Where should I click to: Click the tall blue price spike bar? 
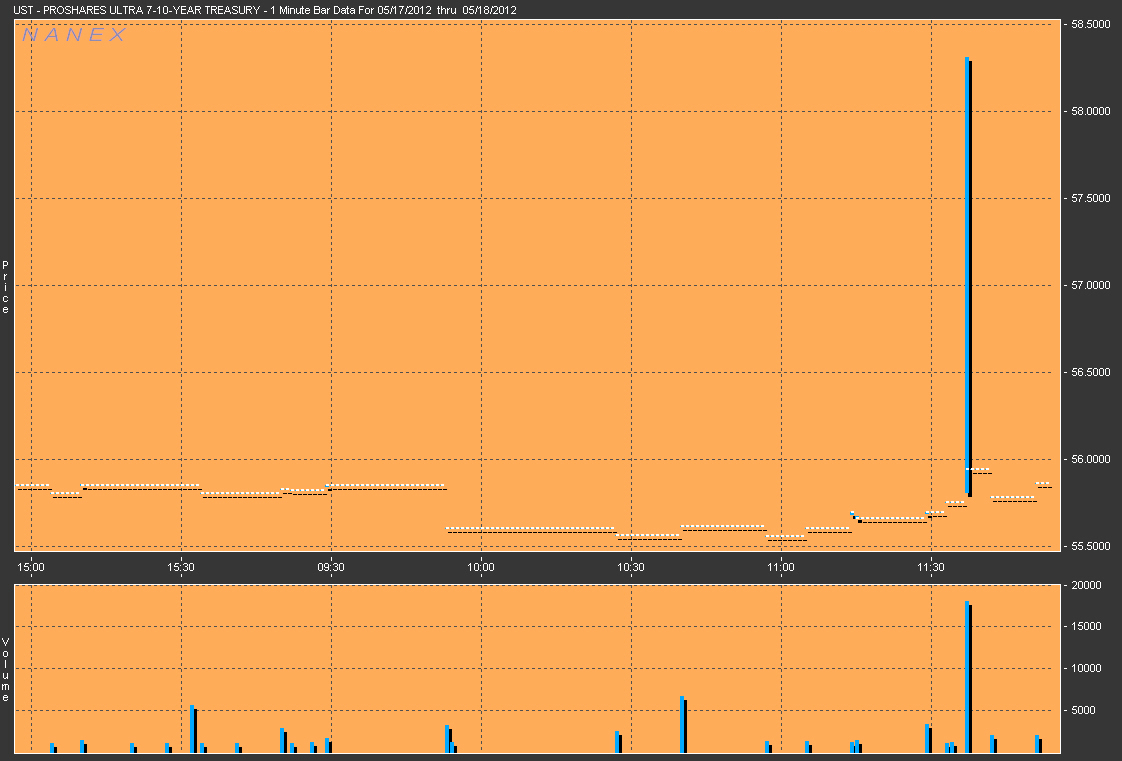[x=968, y=270]
